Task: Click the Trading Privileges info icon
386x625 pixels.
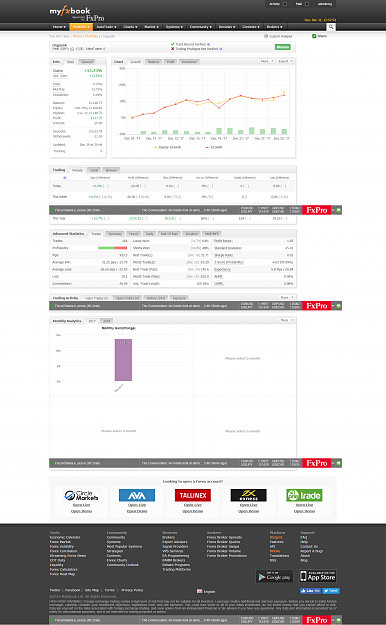Action: pos(221,49)
